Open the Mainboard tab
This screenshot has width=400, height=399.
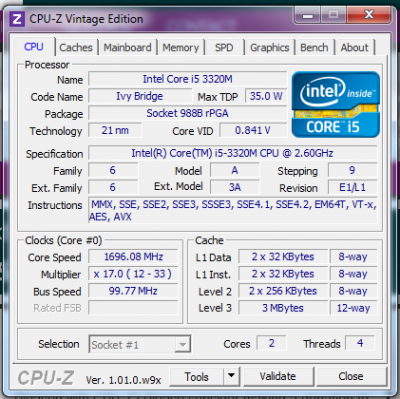tap(127, 48)
